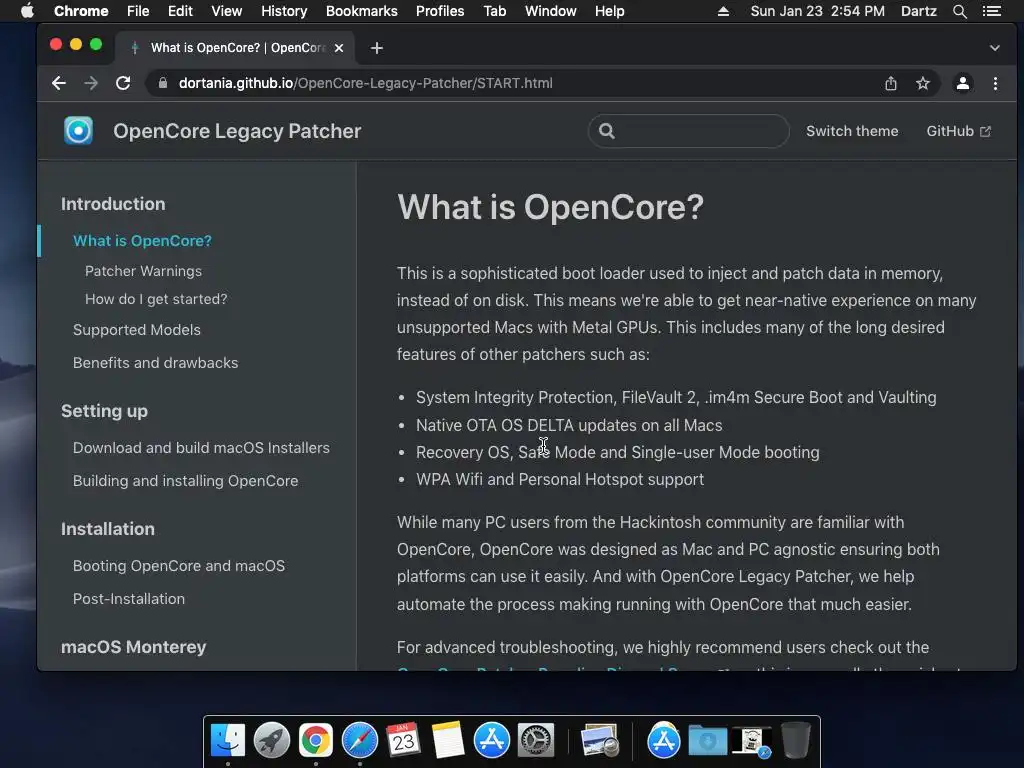Open Notes from the dock
Screen dimensions: 1024x768
click(x=447, y=741)
